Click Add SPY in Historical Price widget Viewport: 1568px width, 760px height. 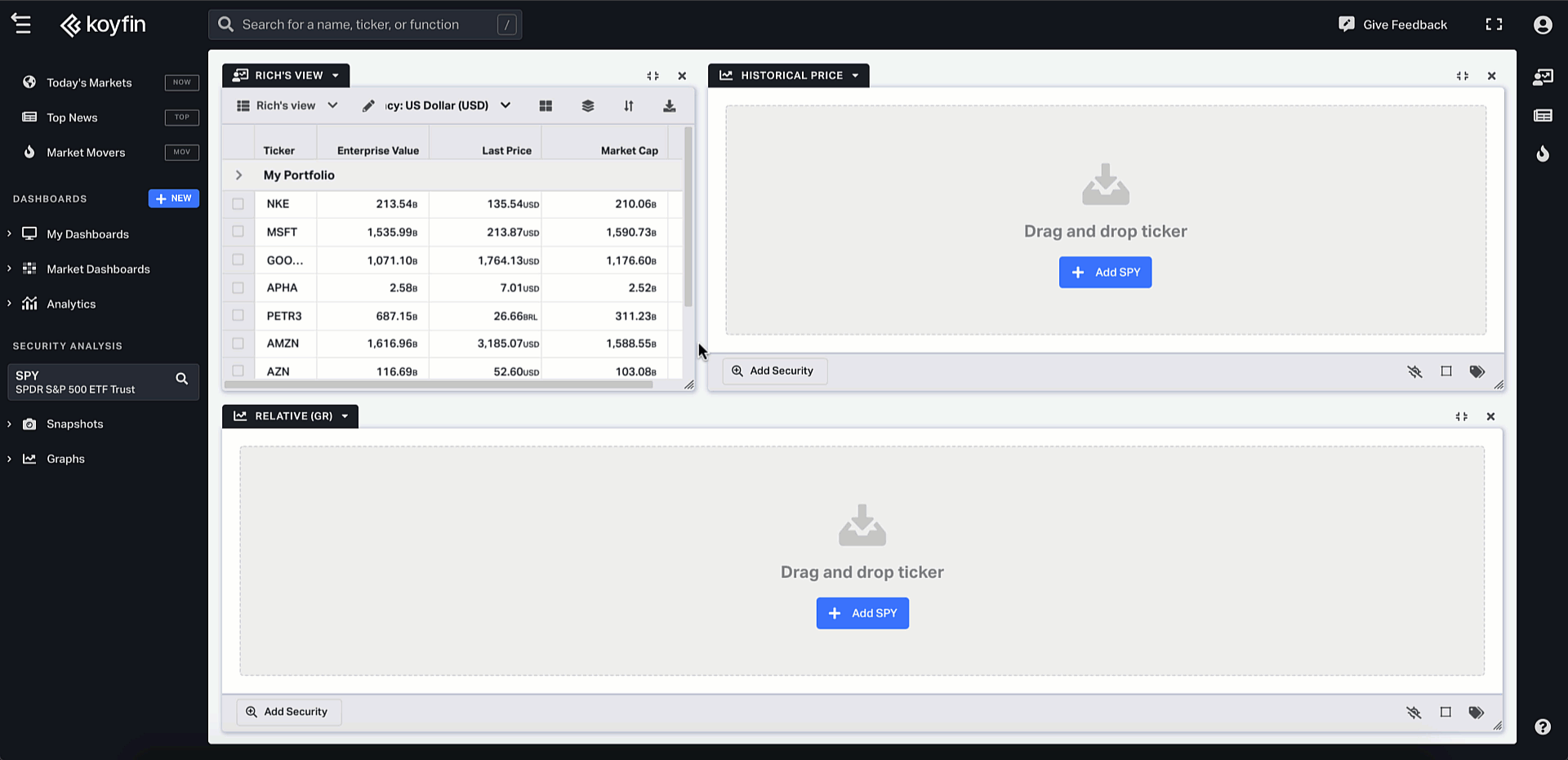coord(1105,273)
